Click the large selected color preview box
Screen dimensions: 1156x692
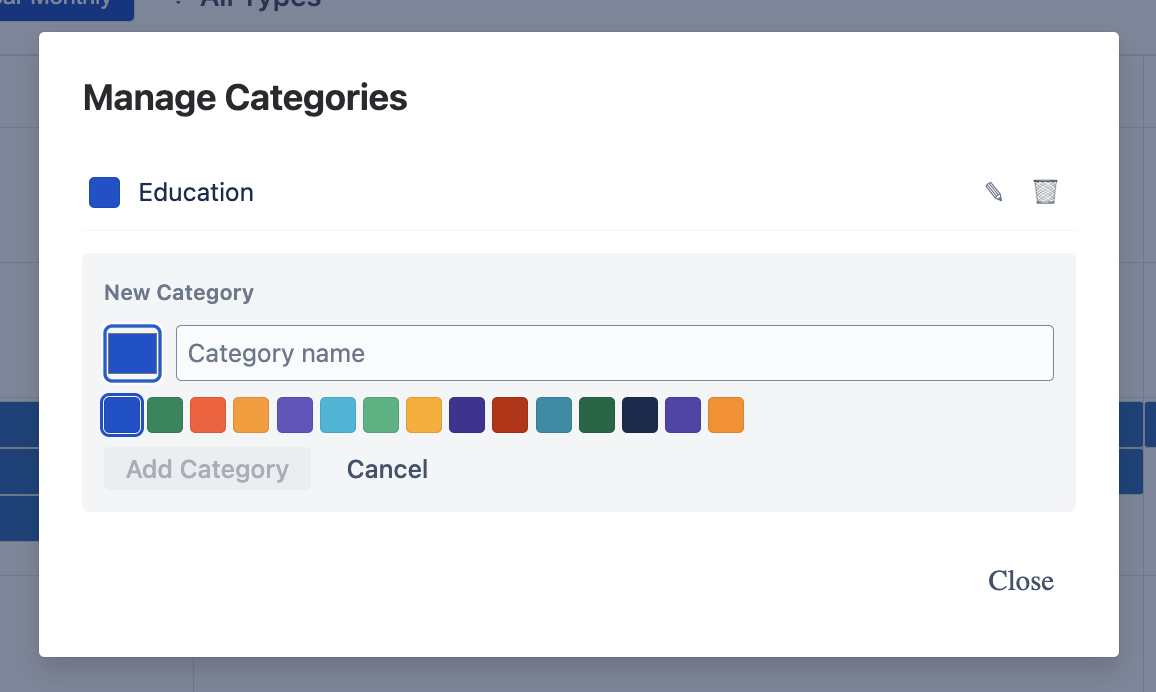(x=132, y=353)
